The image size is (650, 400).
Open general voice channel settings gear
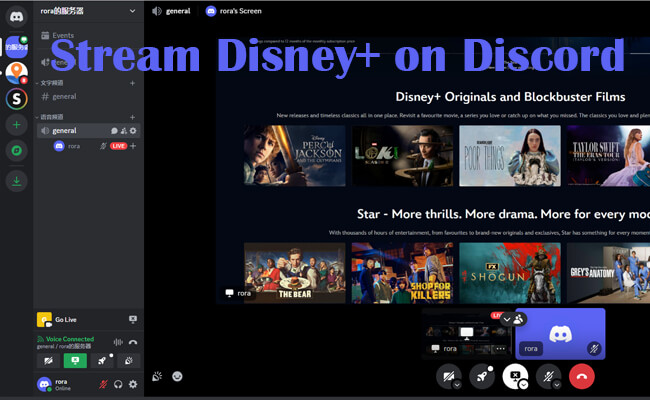click(x=133, y=131)
